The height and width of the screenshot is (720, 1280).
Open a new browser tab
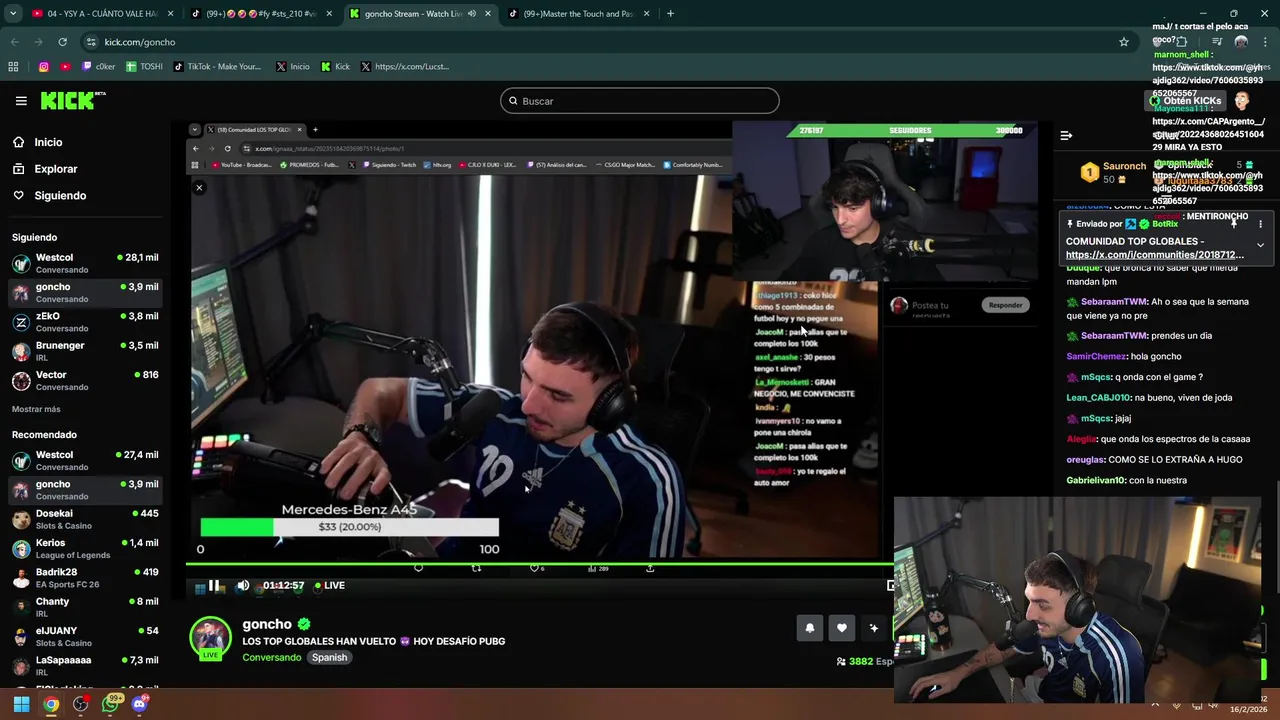point(670,14)
